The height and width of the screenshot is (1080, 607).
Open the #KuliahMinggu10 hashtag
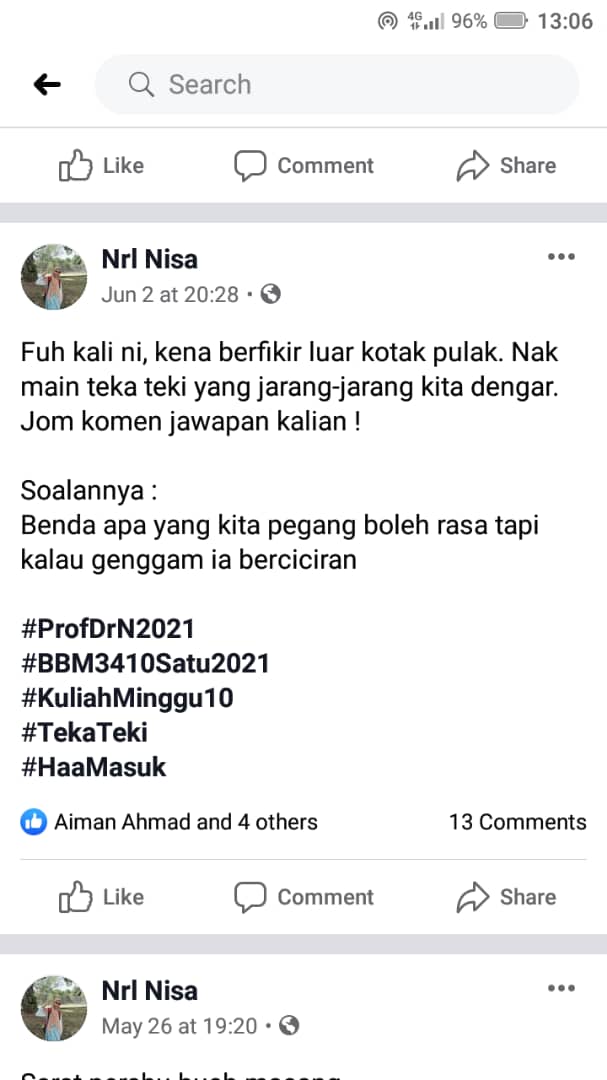pos(127,698)
